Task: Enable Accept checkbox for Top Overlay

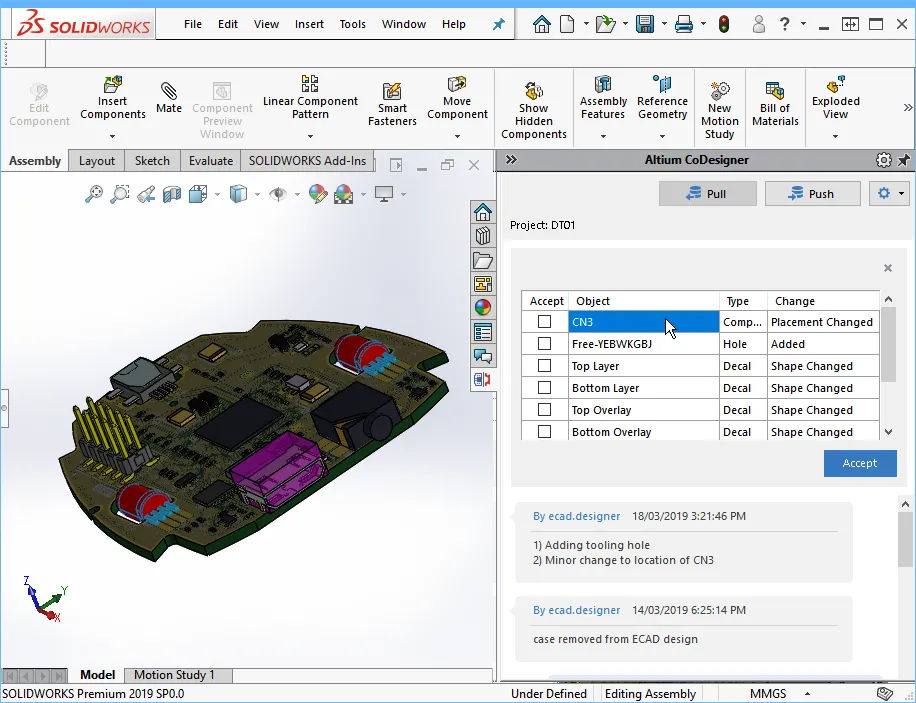Action: pyautogui.click(x=544, y=410)
